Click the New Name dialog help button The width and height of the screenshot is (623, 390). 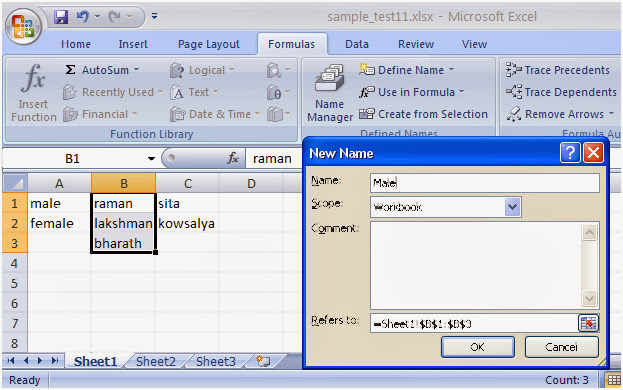570,153
